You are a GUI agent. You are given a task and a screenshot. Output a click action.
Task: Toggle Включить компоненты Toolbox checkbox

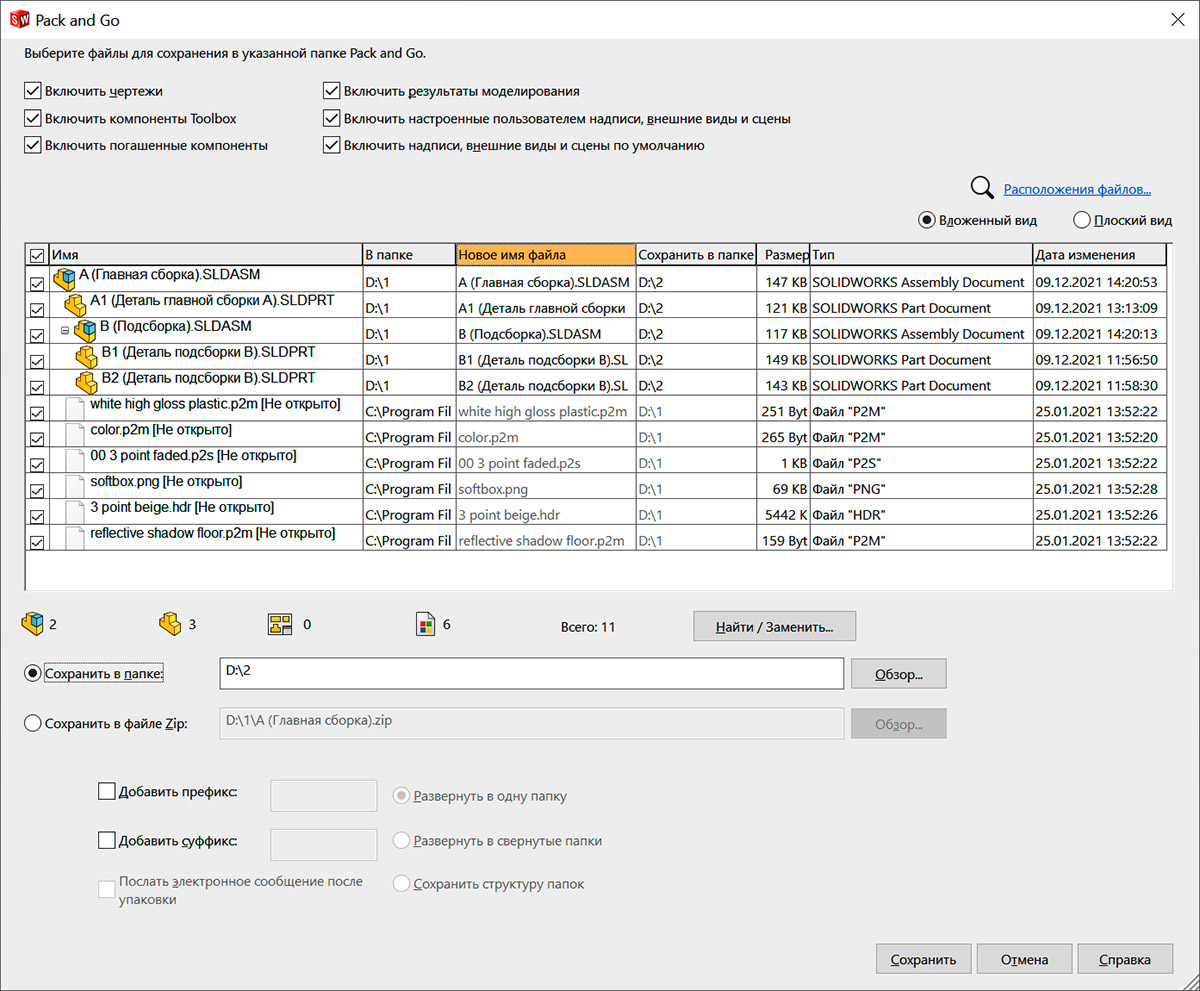click(33, 118)
